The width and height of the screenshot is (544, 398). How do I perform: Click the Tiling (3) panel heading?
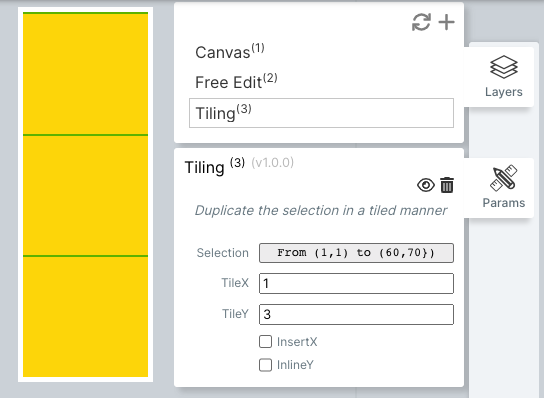pyautogui.click(x=215, y=167)
